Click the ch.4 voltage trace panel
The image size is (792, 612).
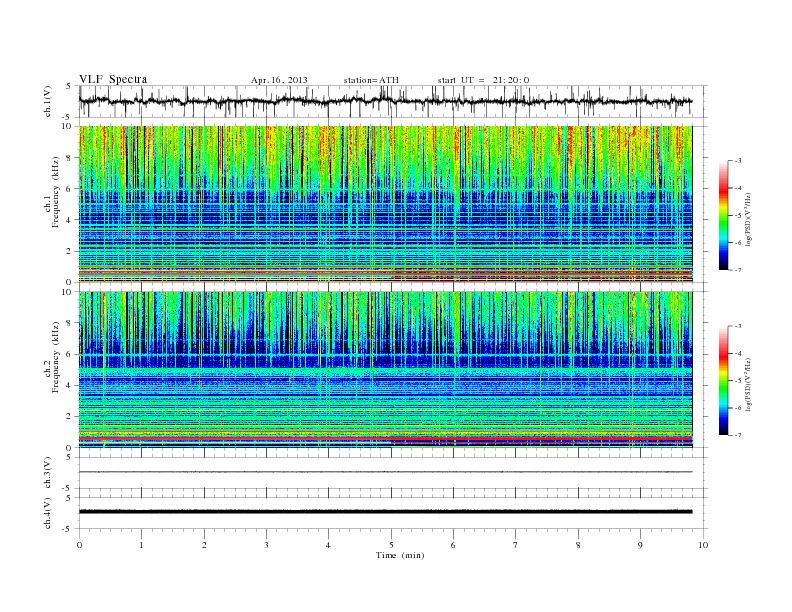click(x=393, y=512)
